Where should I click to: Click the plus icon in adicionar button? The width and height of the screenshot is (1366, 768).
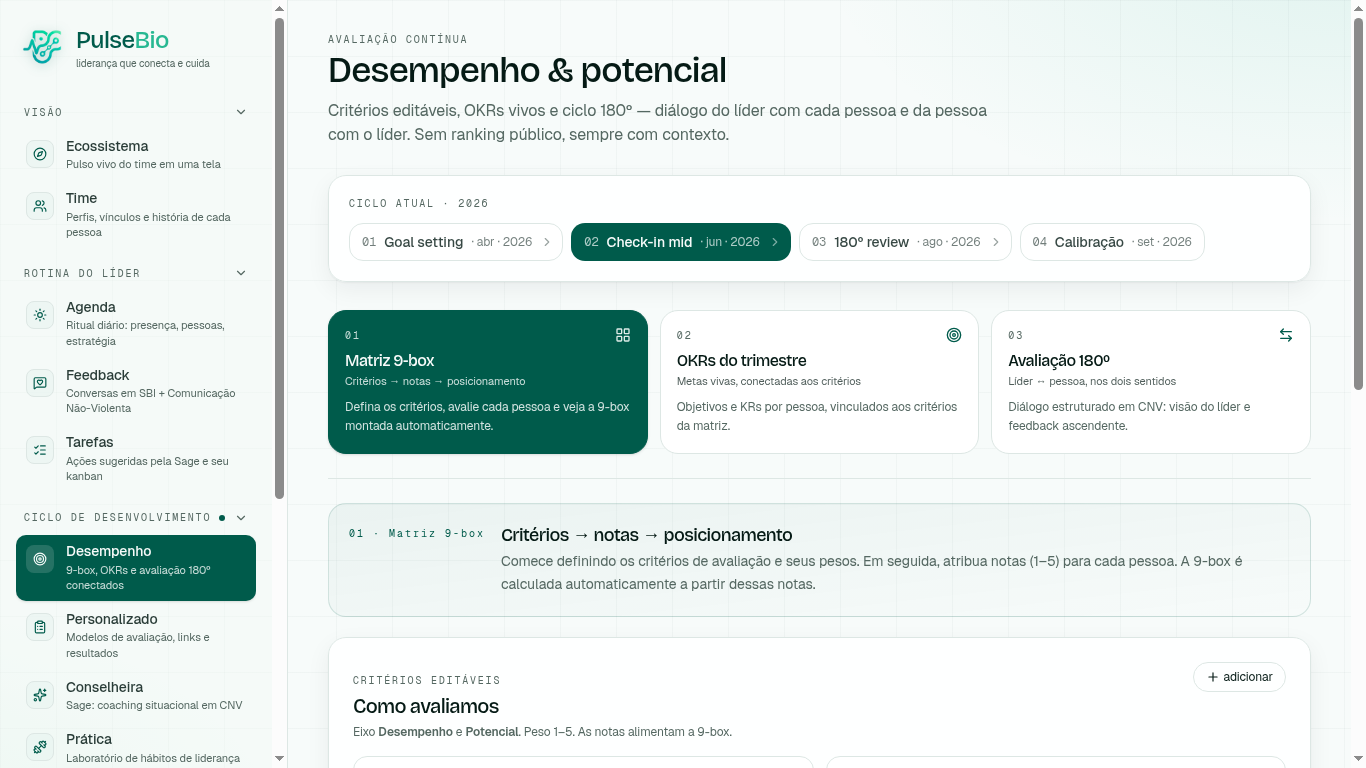coord(1213,677)
